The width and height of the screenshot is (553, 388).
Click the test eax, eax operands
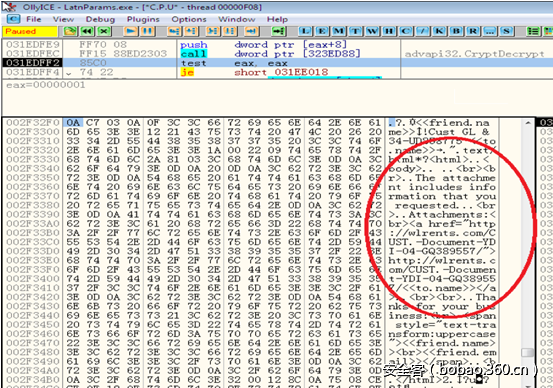[x=261, y=63]
